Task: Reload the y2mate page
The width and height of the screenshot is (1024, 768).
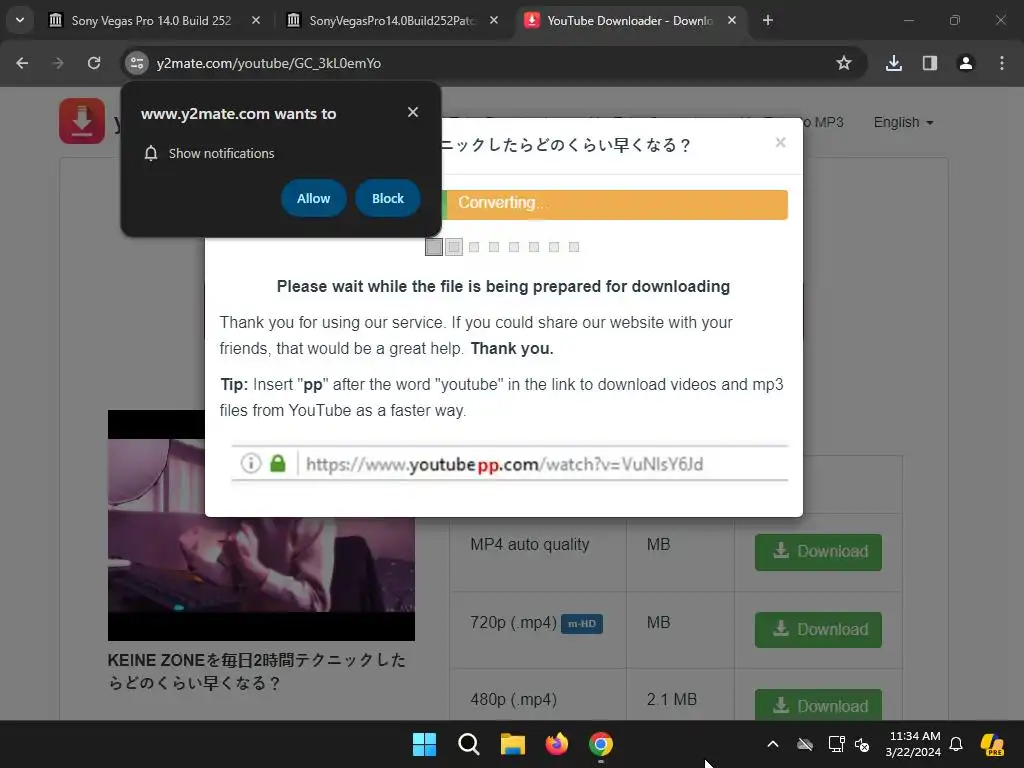Action: 94,63
